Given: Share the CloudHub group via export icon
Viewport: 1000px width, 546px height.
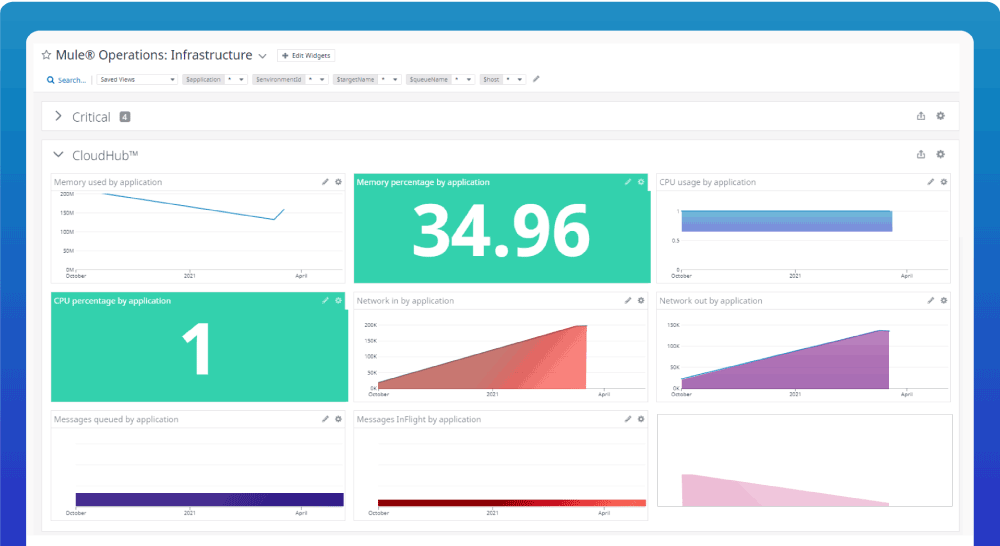Looking at the screenshot, I should tap(921, 154).
